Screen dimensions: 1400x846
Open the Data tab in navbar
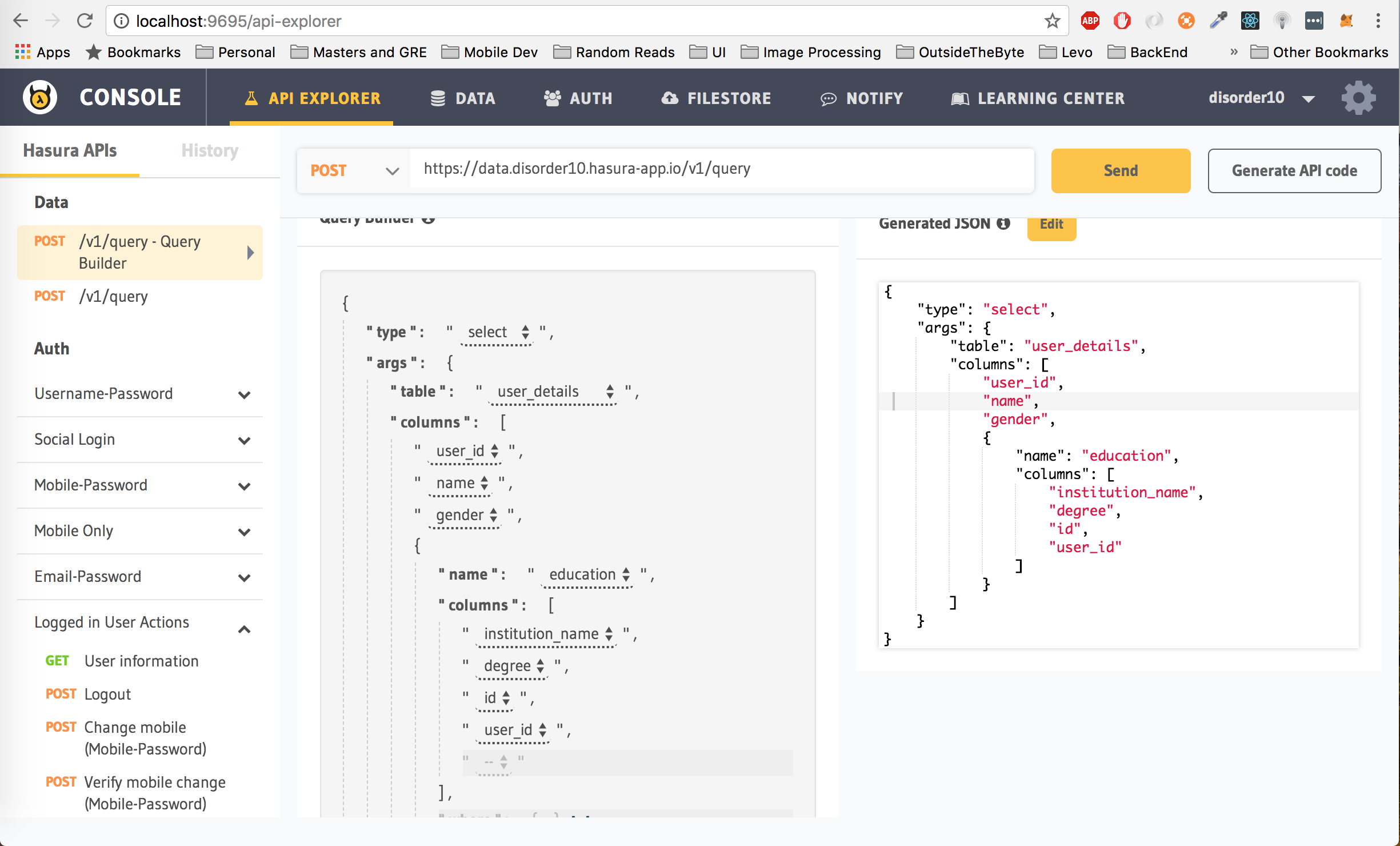coord(463,98)
